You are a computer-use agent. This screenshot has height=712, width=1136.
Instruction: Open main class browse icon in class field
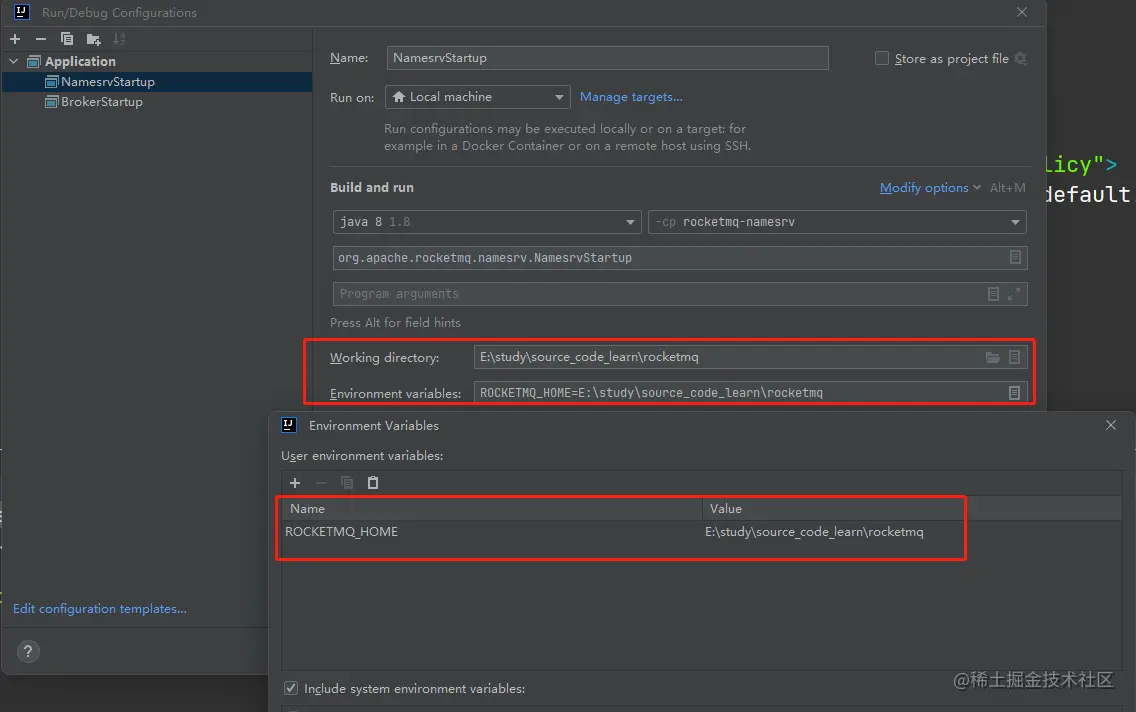click(x=1015, y=257)
